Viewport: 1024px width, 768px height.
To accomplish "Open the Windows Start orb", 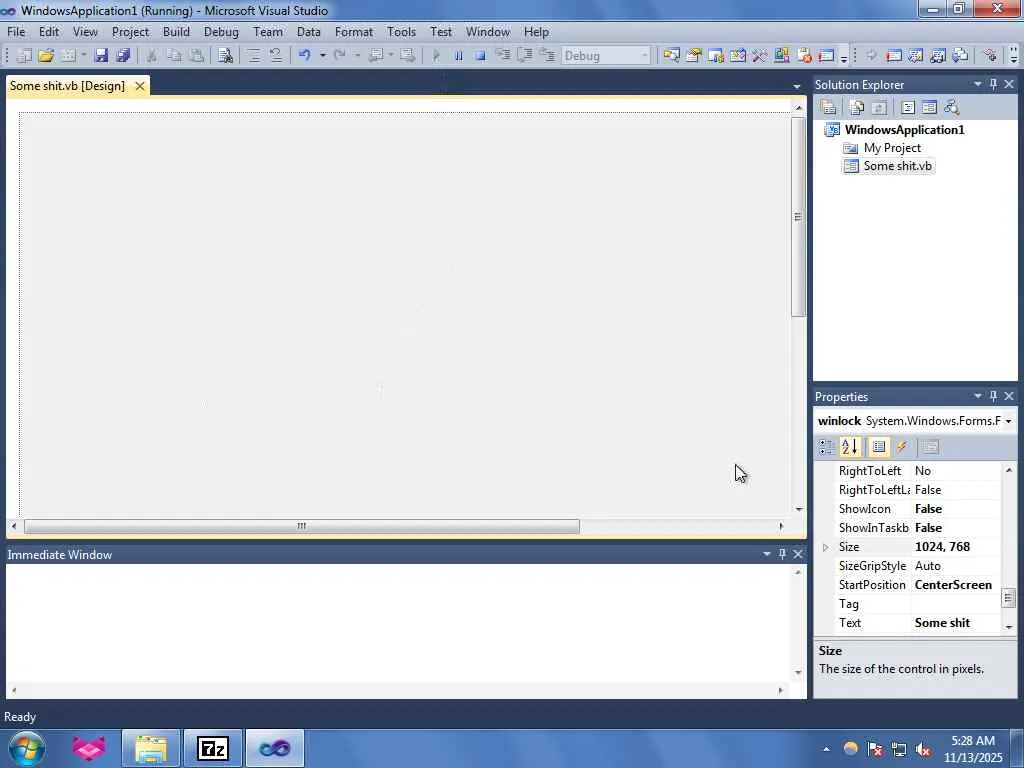I will (26, 748).
